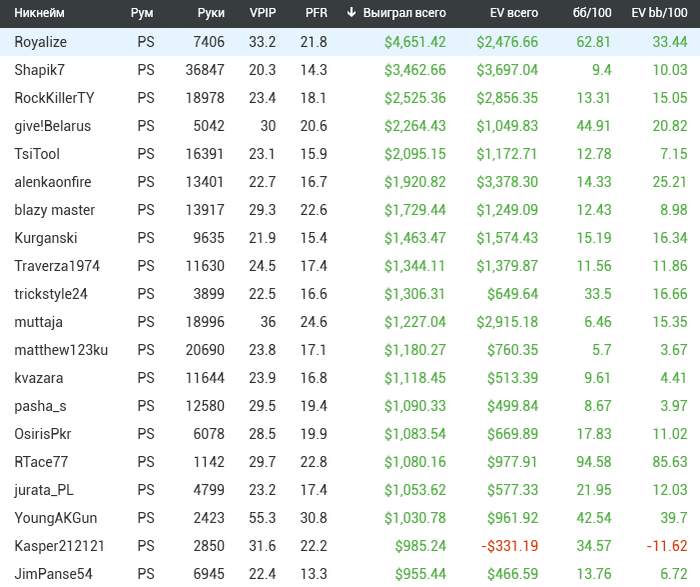The width and height of the screenshot is (700, 587).
Task: Click the 62.81 бб/100 value
Action: (x=594, y=42)
